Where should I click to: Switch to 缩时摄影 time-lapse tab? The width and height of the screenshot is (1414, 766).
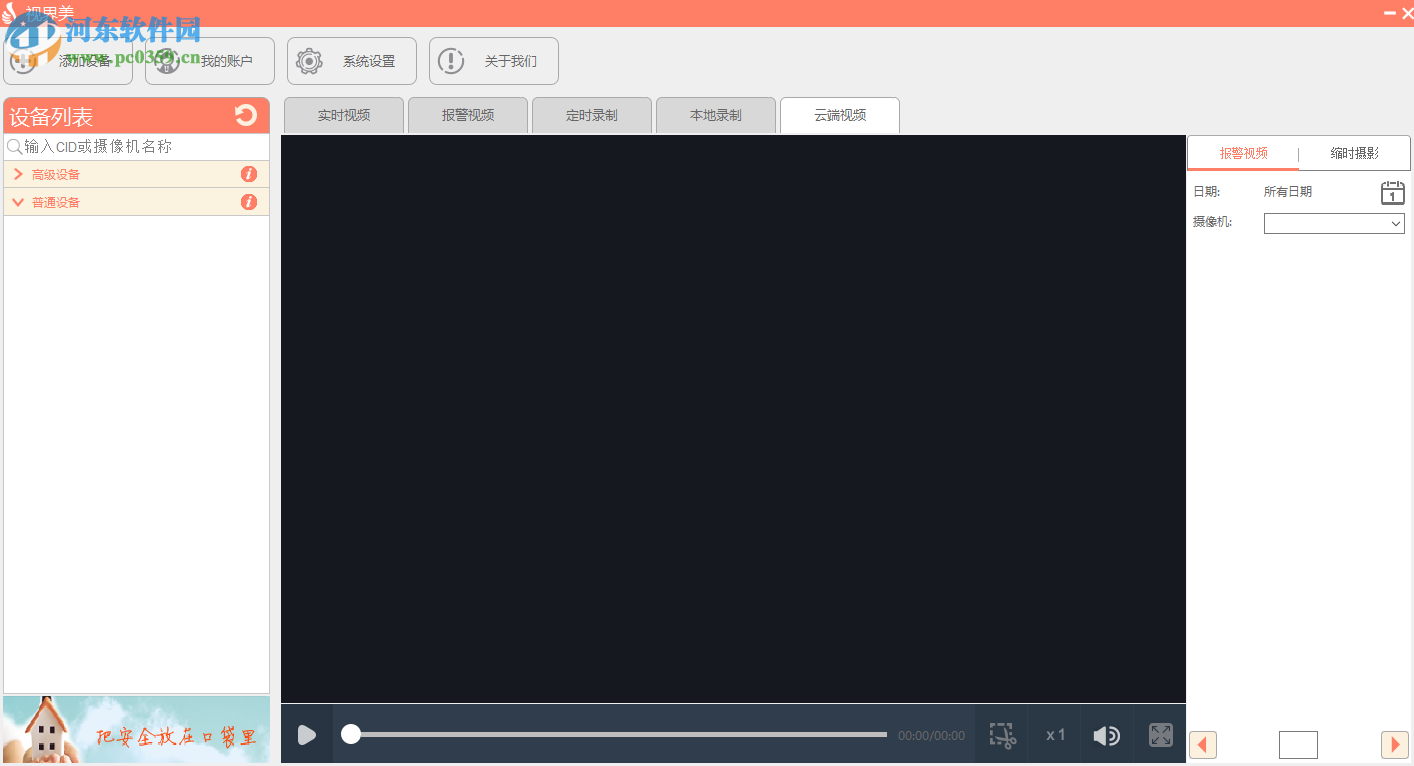tap(1355, 153)
